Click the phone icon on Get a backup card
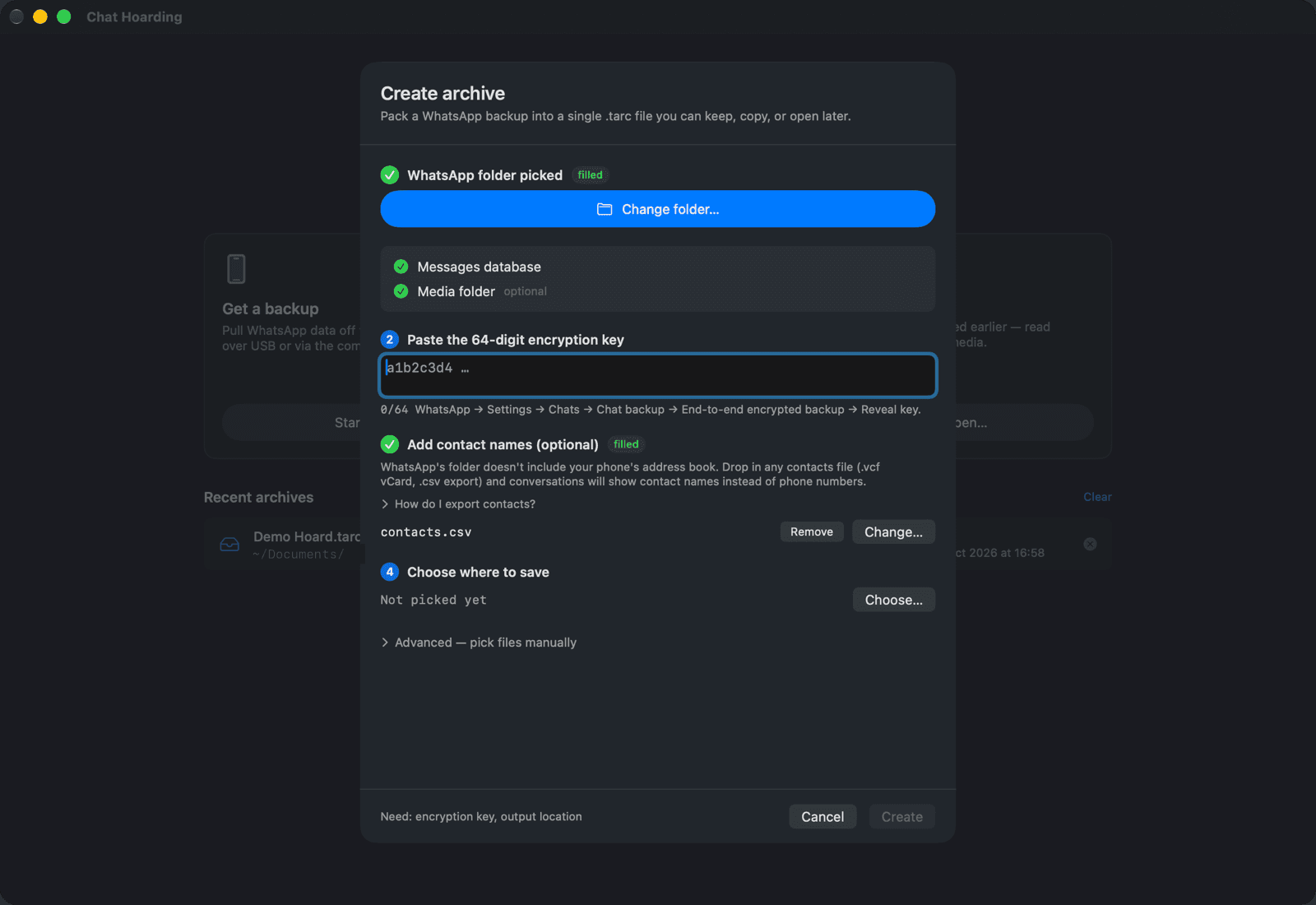 (x=236, y=269)
